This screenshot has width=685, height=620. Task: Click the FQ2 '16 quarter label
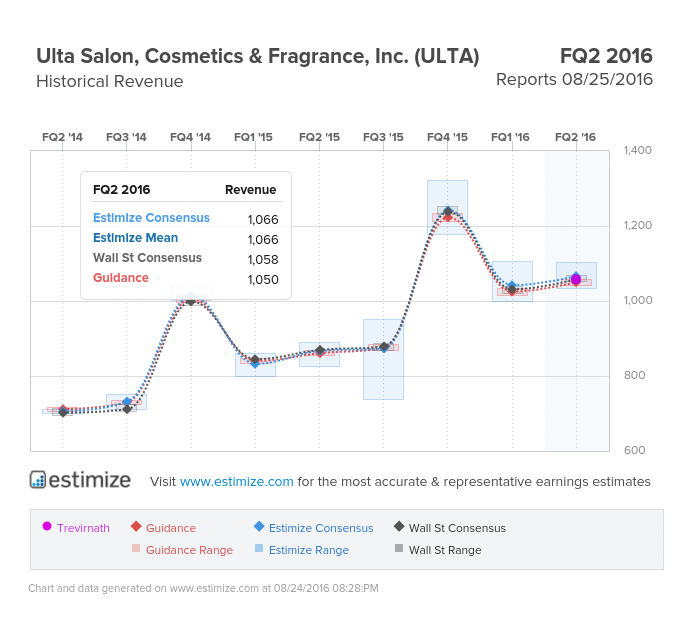click(x=575, y=137)
